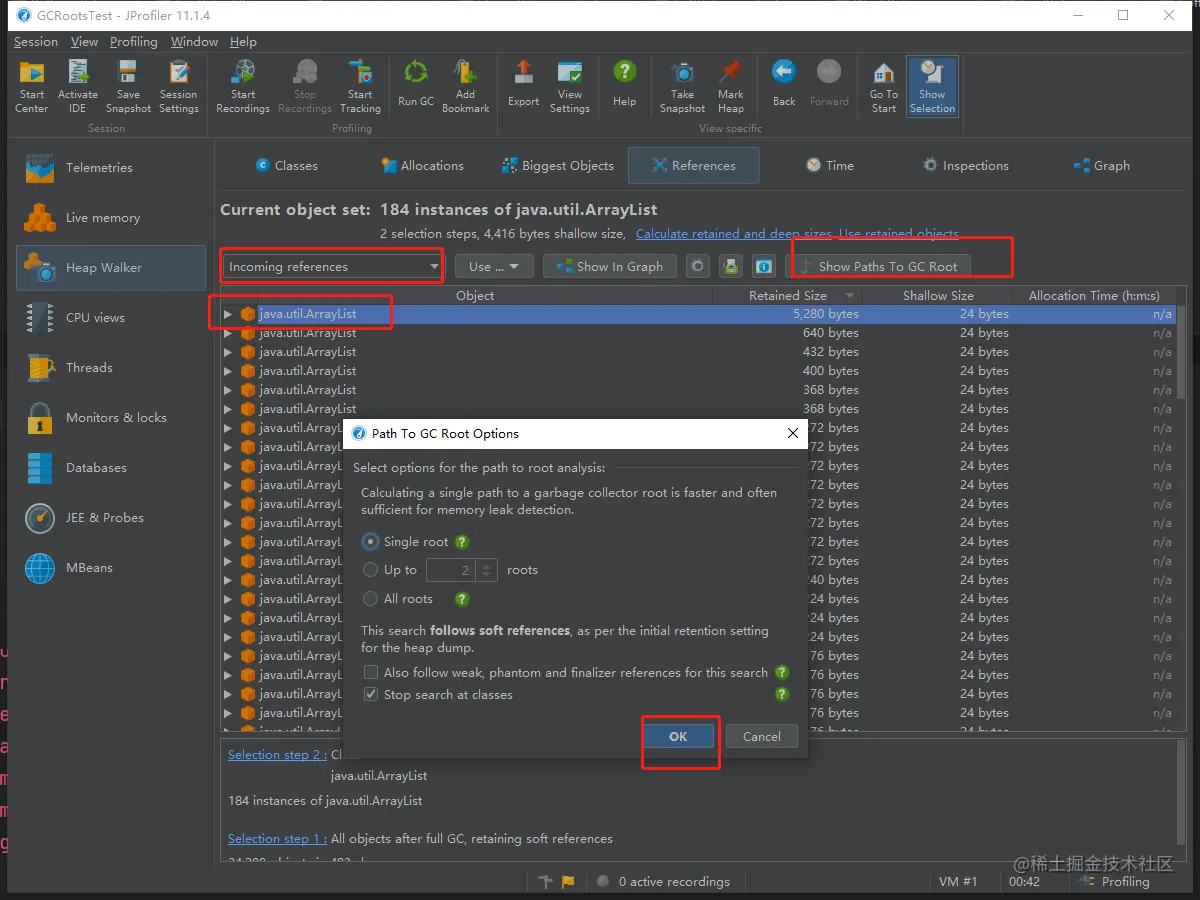Click Selection step 2 link

pos(277,755)
